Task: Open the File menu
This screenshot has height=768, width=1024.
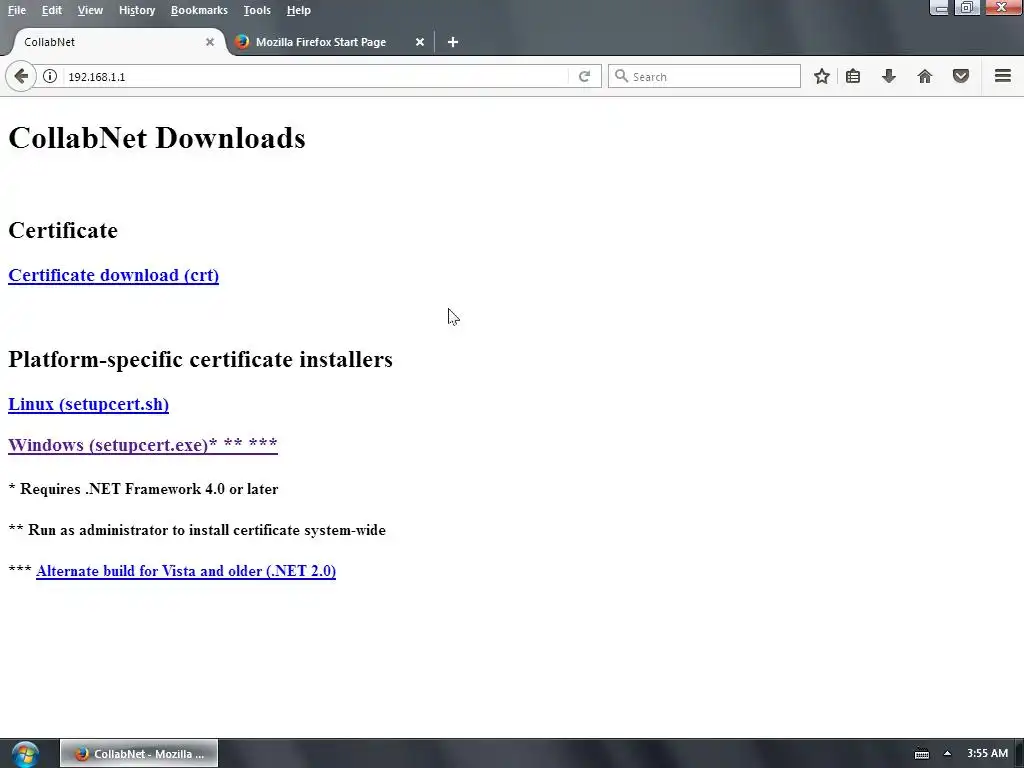Action: [x=17, y=10]
